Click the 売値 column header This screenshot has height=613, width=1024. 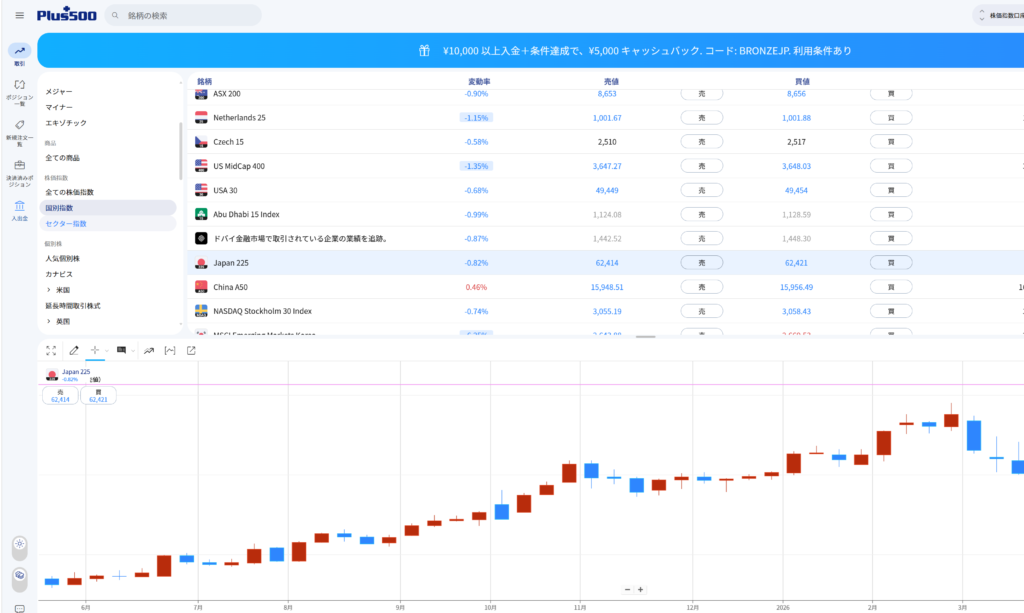(611, 82)
